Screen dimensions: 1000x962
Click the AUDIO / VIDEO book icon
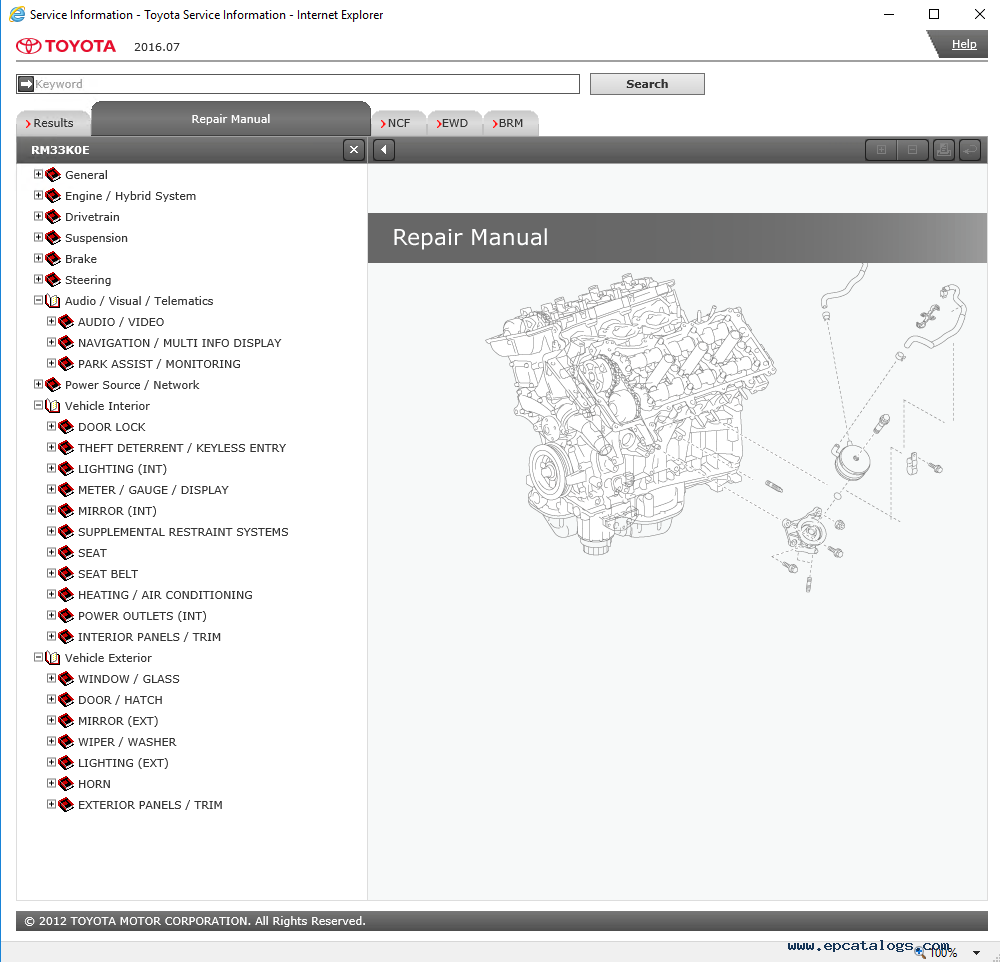(66, 322)
